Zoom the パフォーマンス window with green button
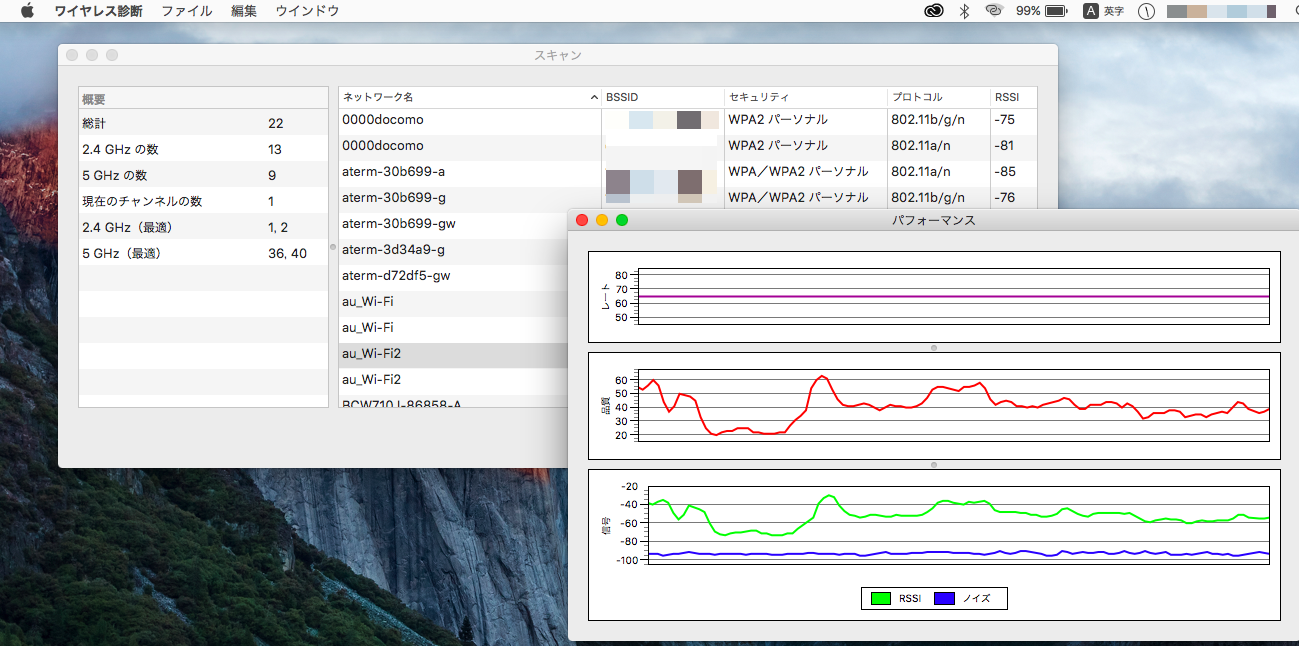This screenshot has height=646, width=1299. pyautogui.click(x=622, y=220)
